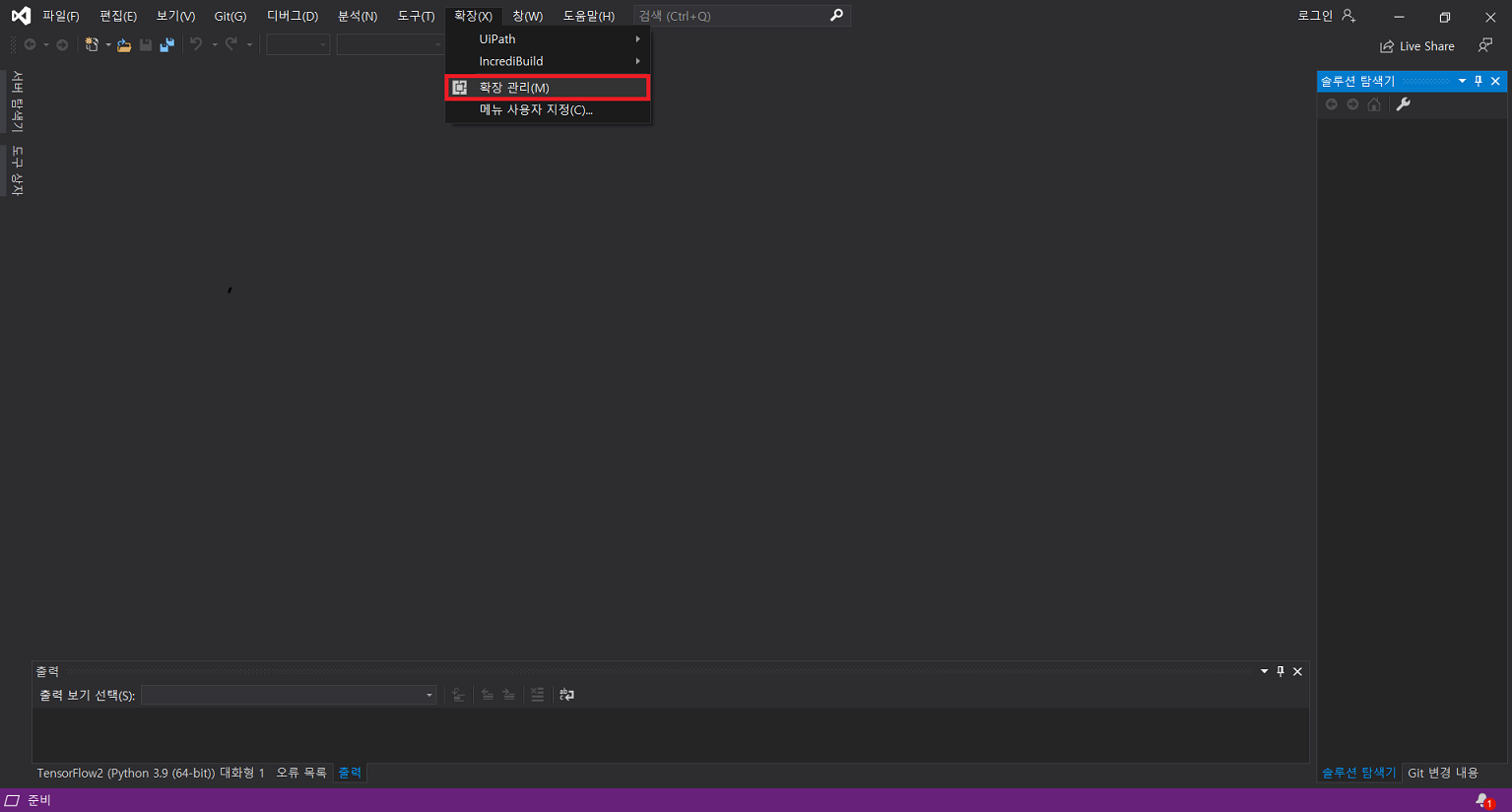This screenshot has height=812, width=1512.
Task: Click the Properties wrench icon in Solution Explorer
Action: (x=1404, y=103)
